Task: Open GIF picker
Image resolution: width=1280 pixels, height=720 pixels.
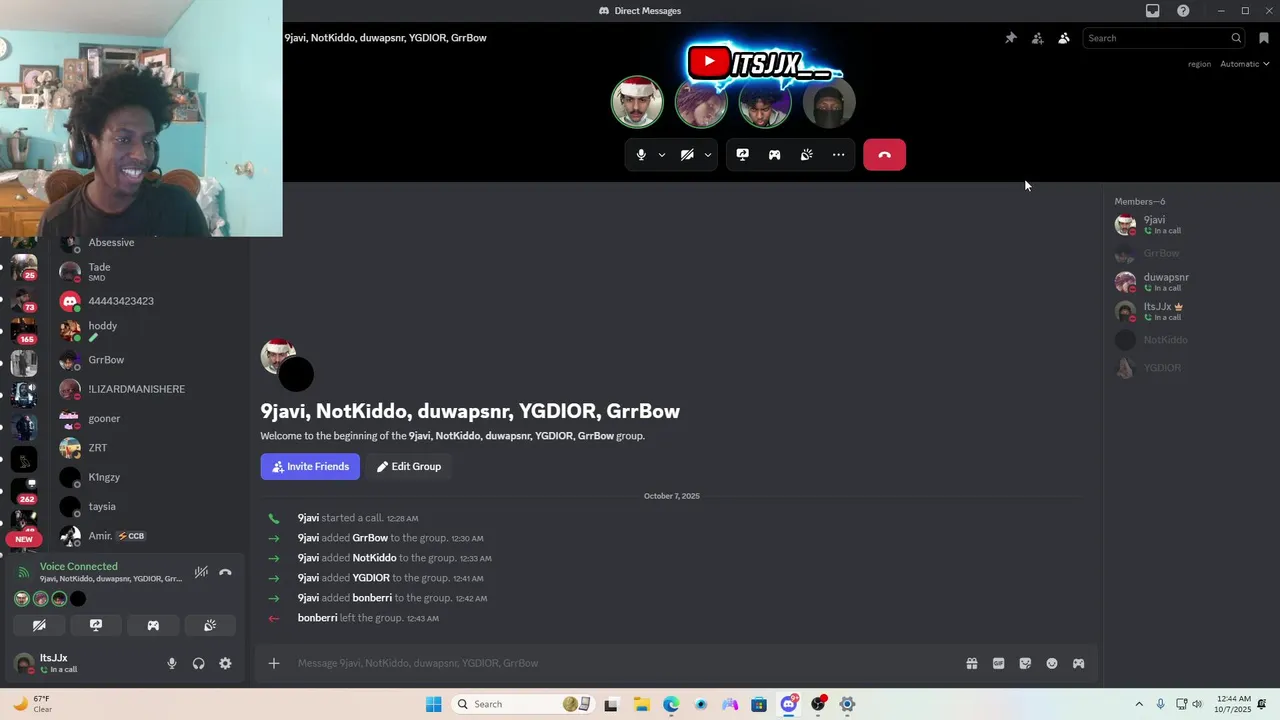Action: 998,663
